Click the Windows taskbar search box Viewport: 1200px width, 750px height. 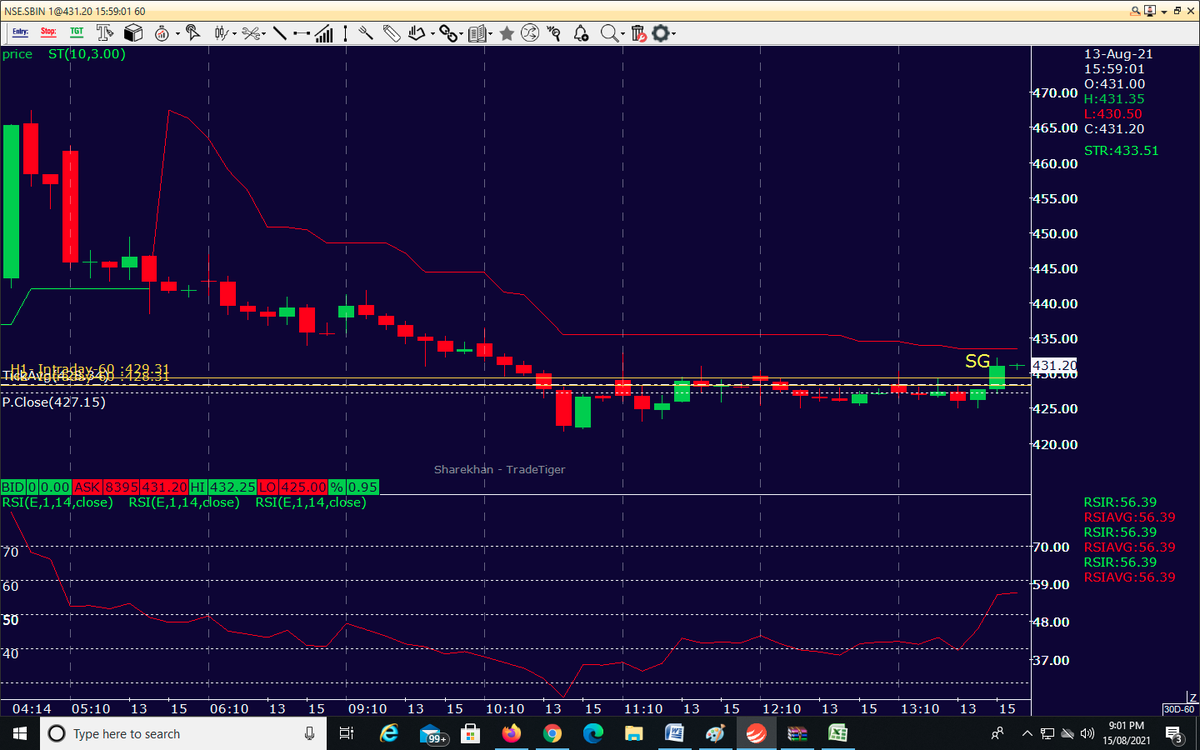[x=182, y=734]
